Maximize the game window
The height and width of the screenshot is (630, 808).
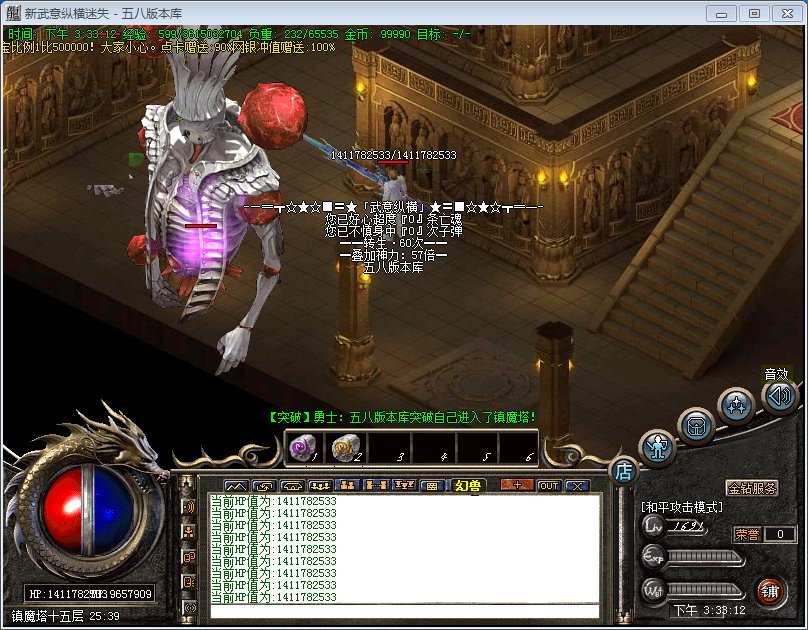point(754,13)
